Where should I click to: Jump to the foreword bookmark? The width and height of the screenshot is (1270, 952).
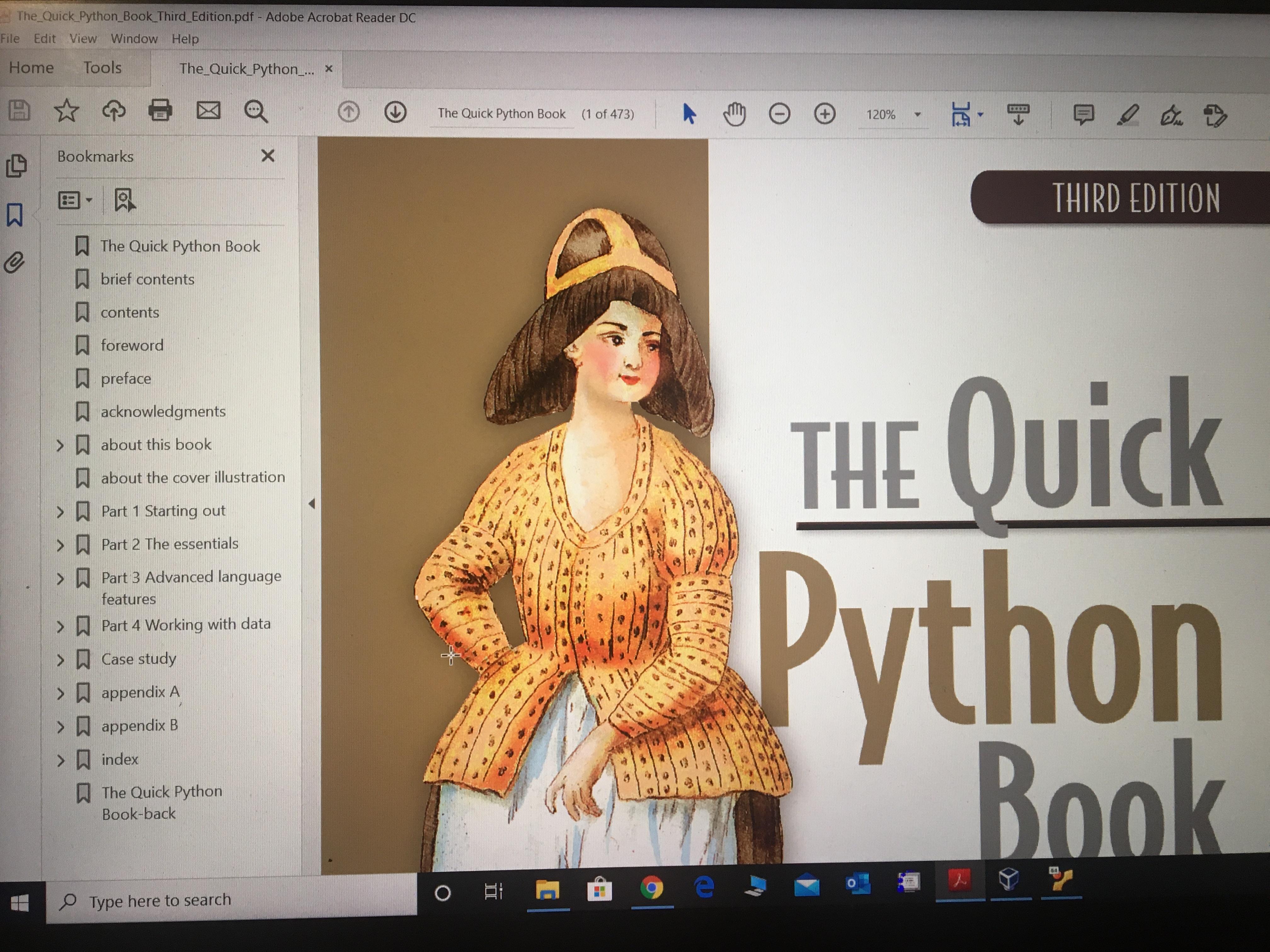tap(131, 345)
